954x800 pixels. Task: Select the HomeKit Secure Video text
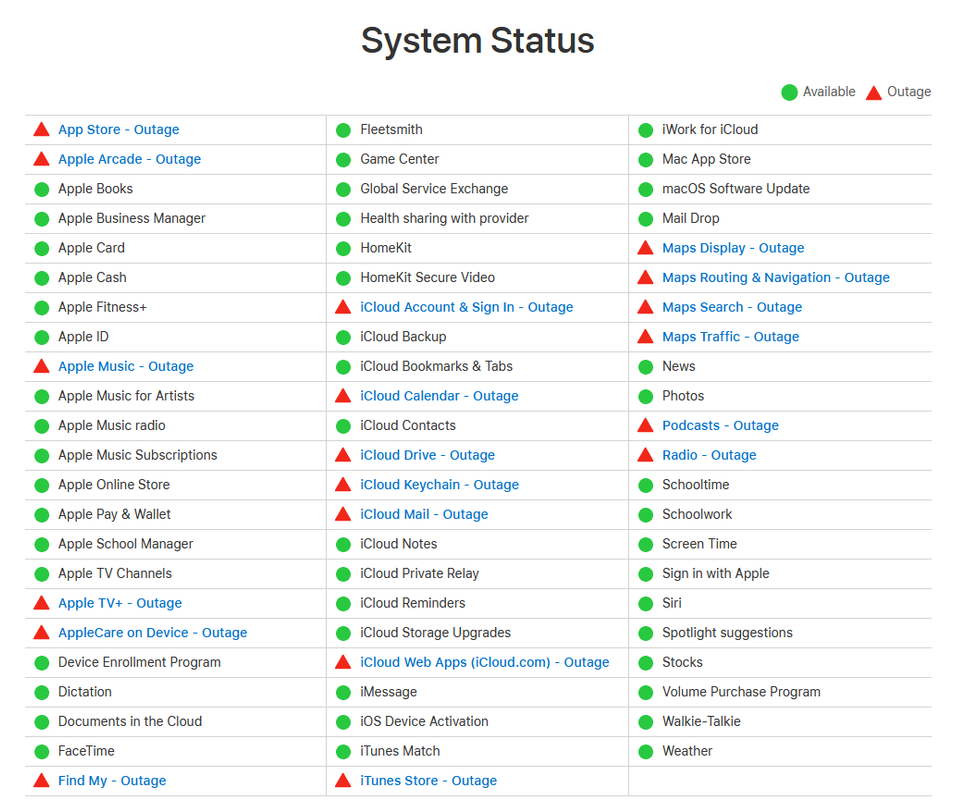coord(427,277)
